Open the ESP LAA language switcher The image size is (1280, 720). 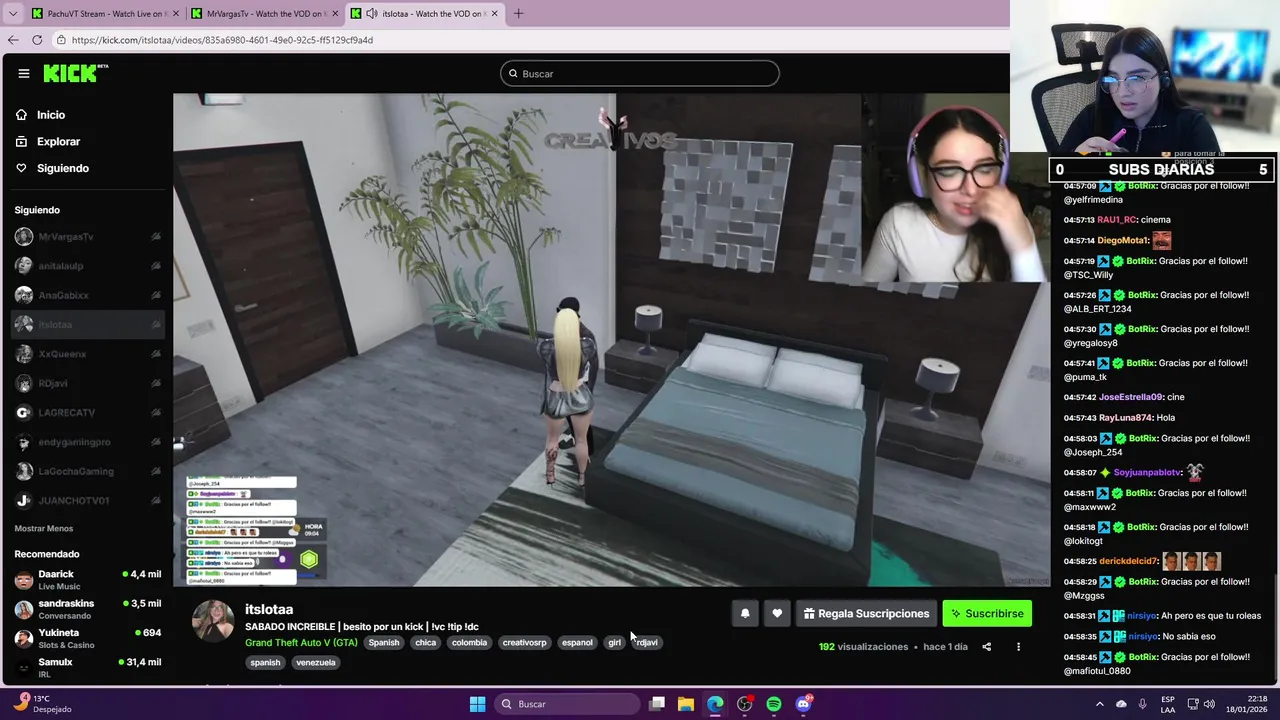point(1168,704)
